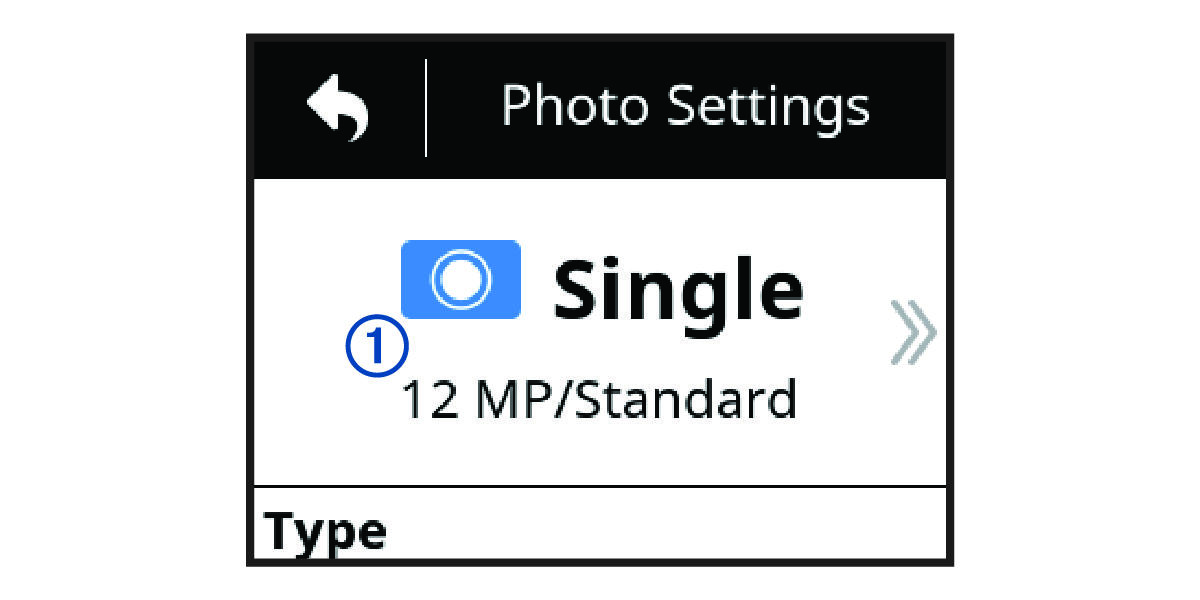Image resolution: width=1200 pixels, height=600 pixels.
Task: Click the circled number 1 callout
Action: [x=375, y=345]
